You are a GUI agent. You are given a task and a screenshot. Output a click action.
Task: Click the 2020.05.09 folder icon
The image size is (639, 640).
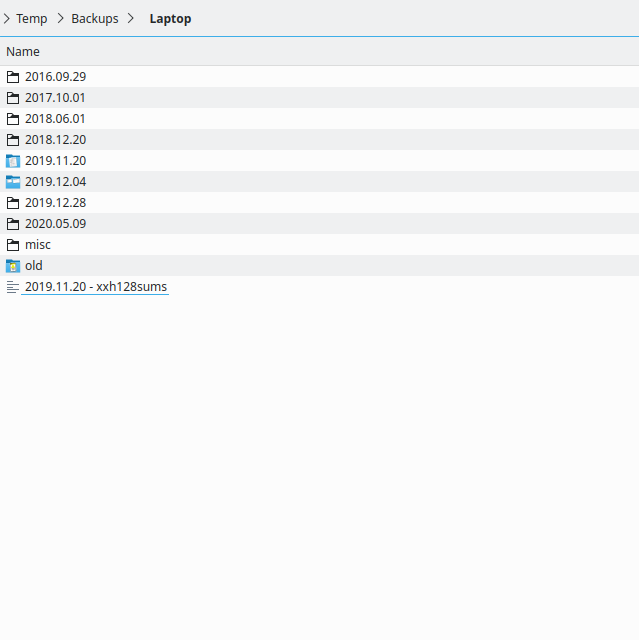(x=13, y=224)
